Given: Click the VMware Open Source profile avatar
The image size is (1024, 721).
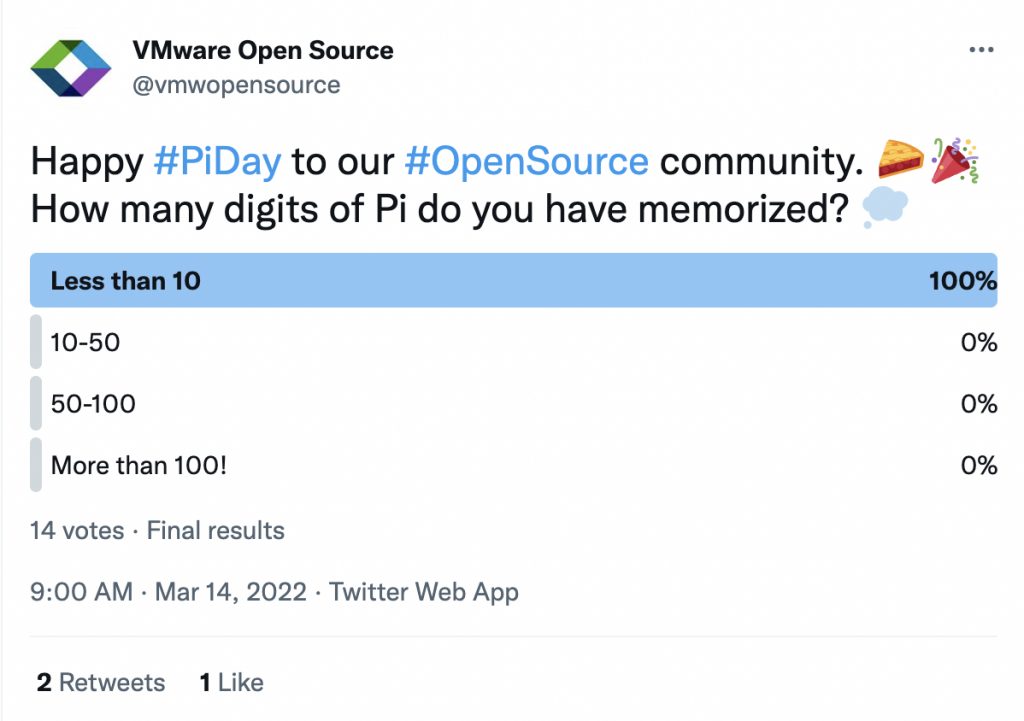Looking at the screenshot, I should point(70,68).
